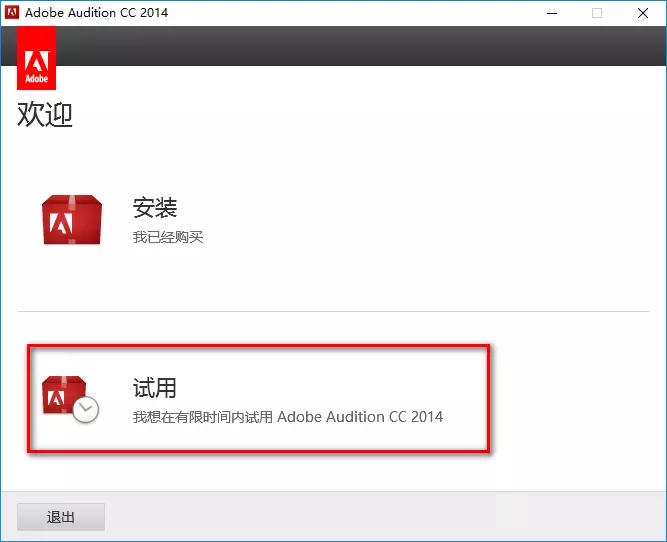Click the greyed-out maximize window button
This screenshot has height=542, width=667.
pyautogui.click(x=597, y=13)
